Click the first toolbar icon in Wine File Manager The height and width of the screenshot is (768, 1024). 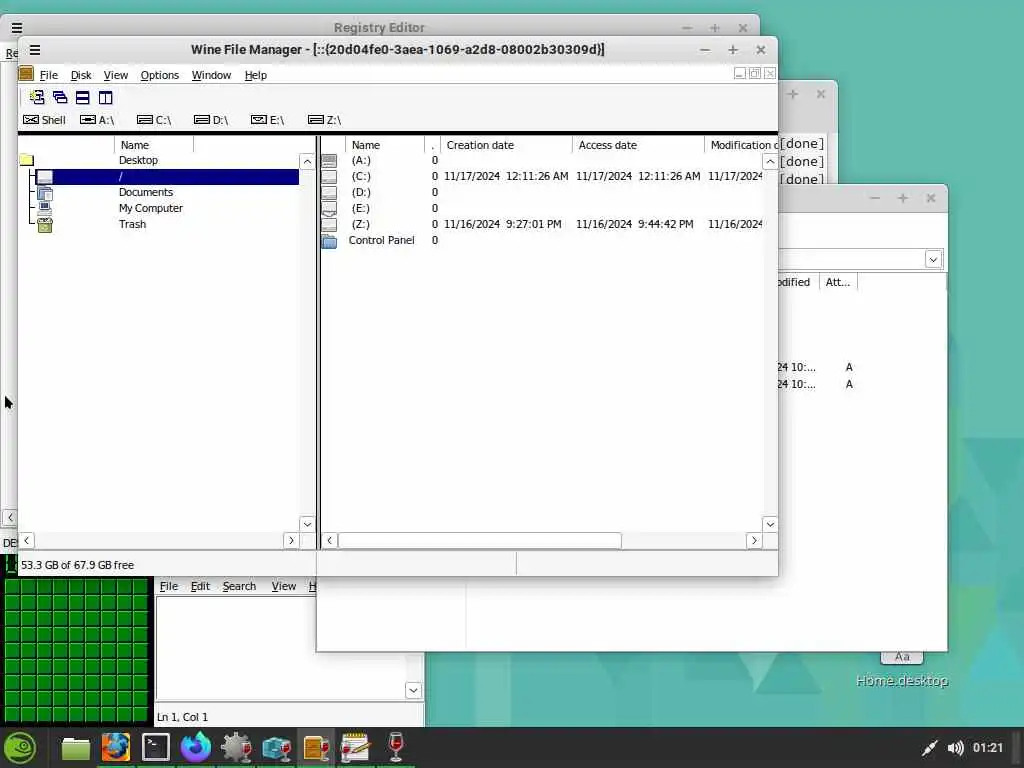37,97
